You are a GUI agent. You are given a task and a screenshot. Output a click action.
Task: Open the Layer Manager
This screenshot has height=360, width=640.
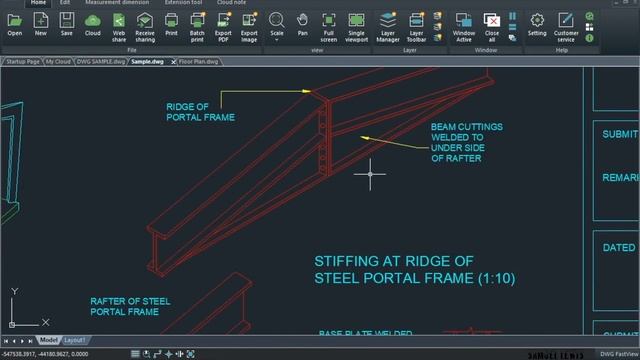coord(388,27)
